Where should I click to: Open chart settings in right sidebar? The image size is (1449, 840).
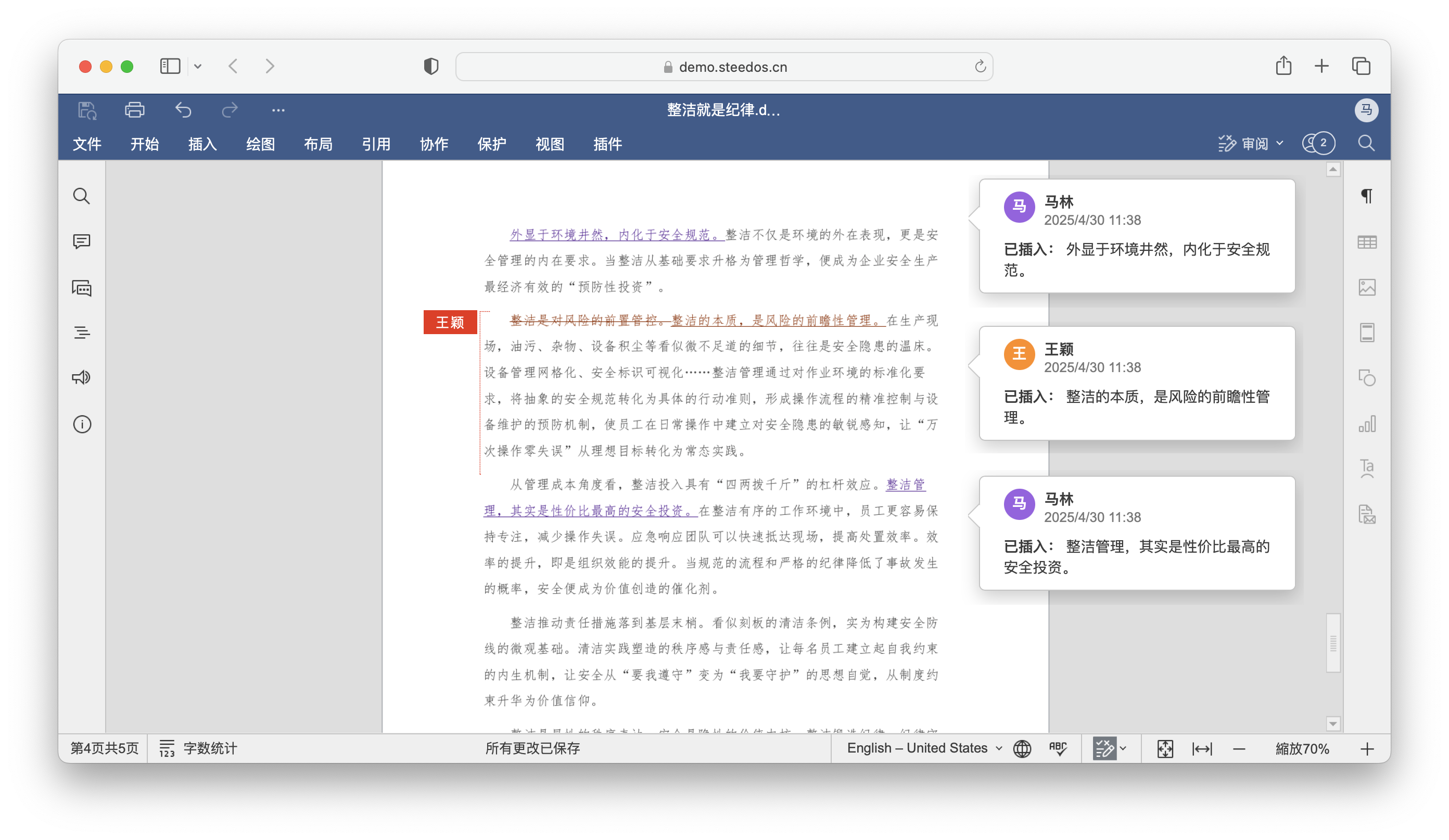pos(1367,424)
